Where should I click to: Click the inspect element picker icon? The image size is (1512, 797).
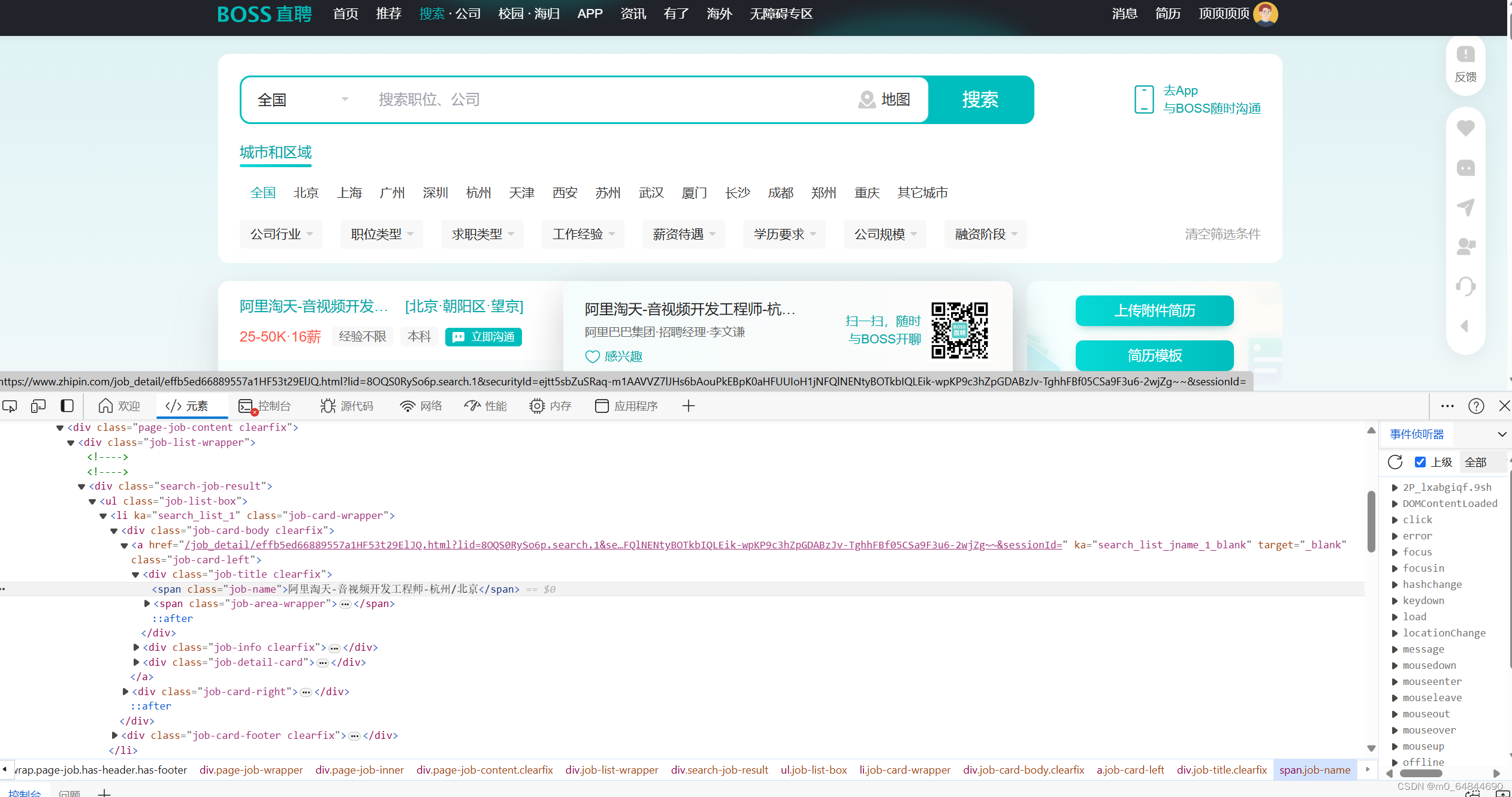coord(10,406)
